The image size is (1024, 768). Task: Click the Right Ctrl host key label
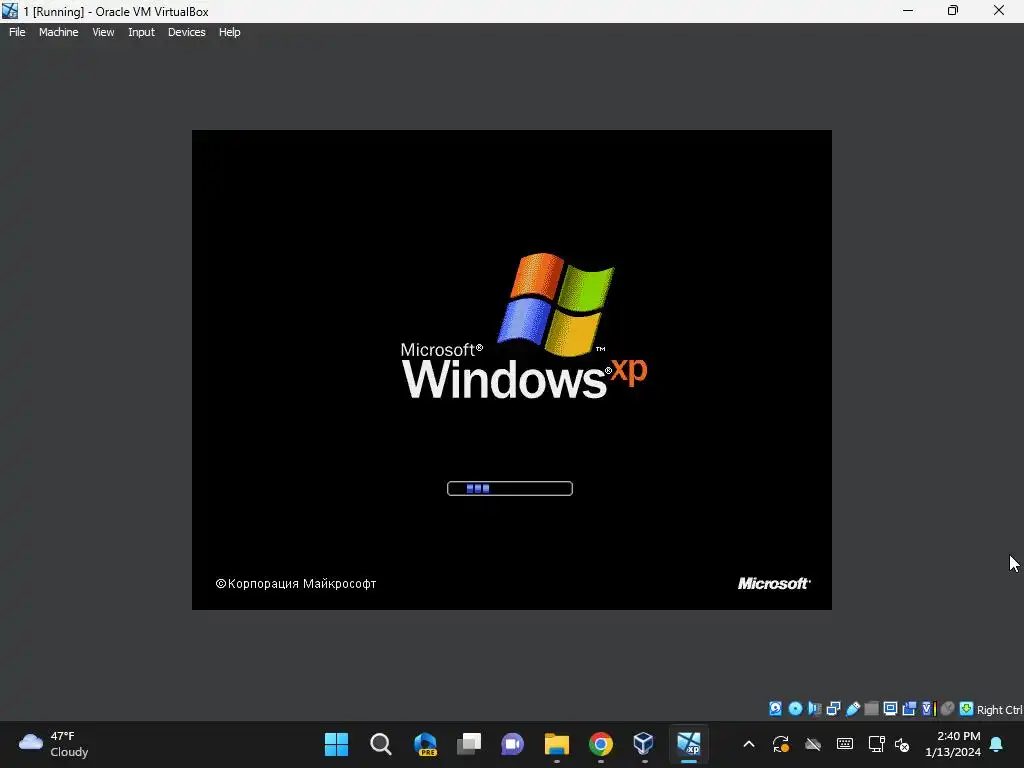1000,710
